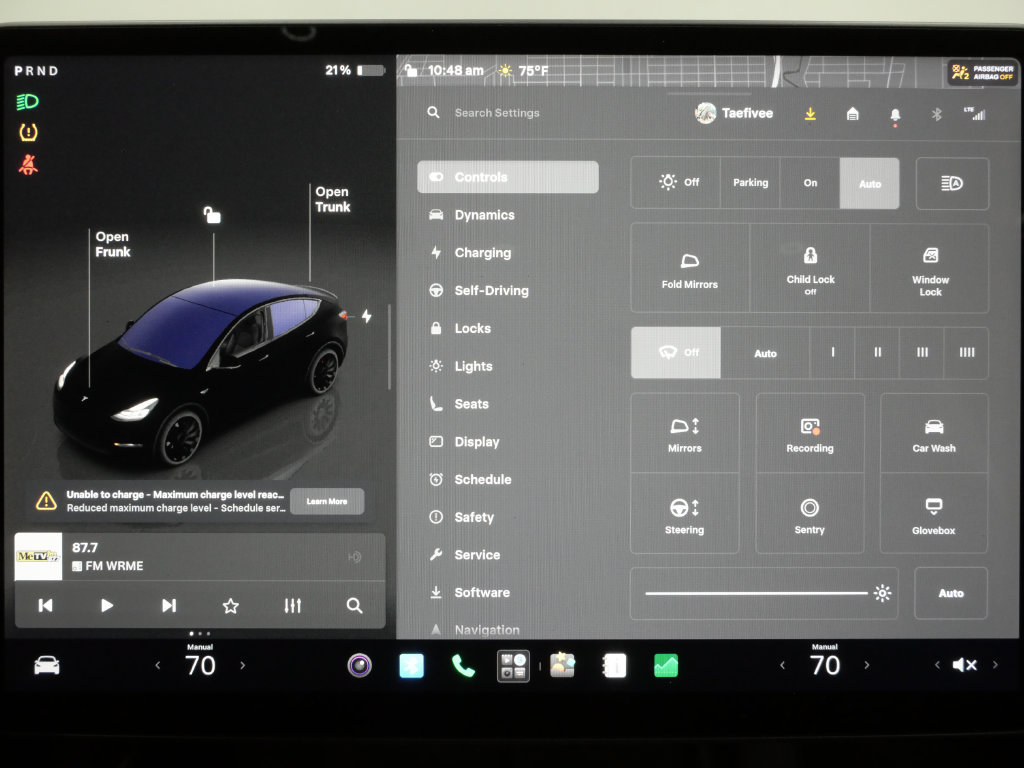Skip to the previous radio station
Image resolution: width=1024 pixels, height=768 pixels.
tap(45, 605)
